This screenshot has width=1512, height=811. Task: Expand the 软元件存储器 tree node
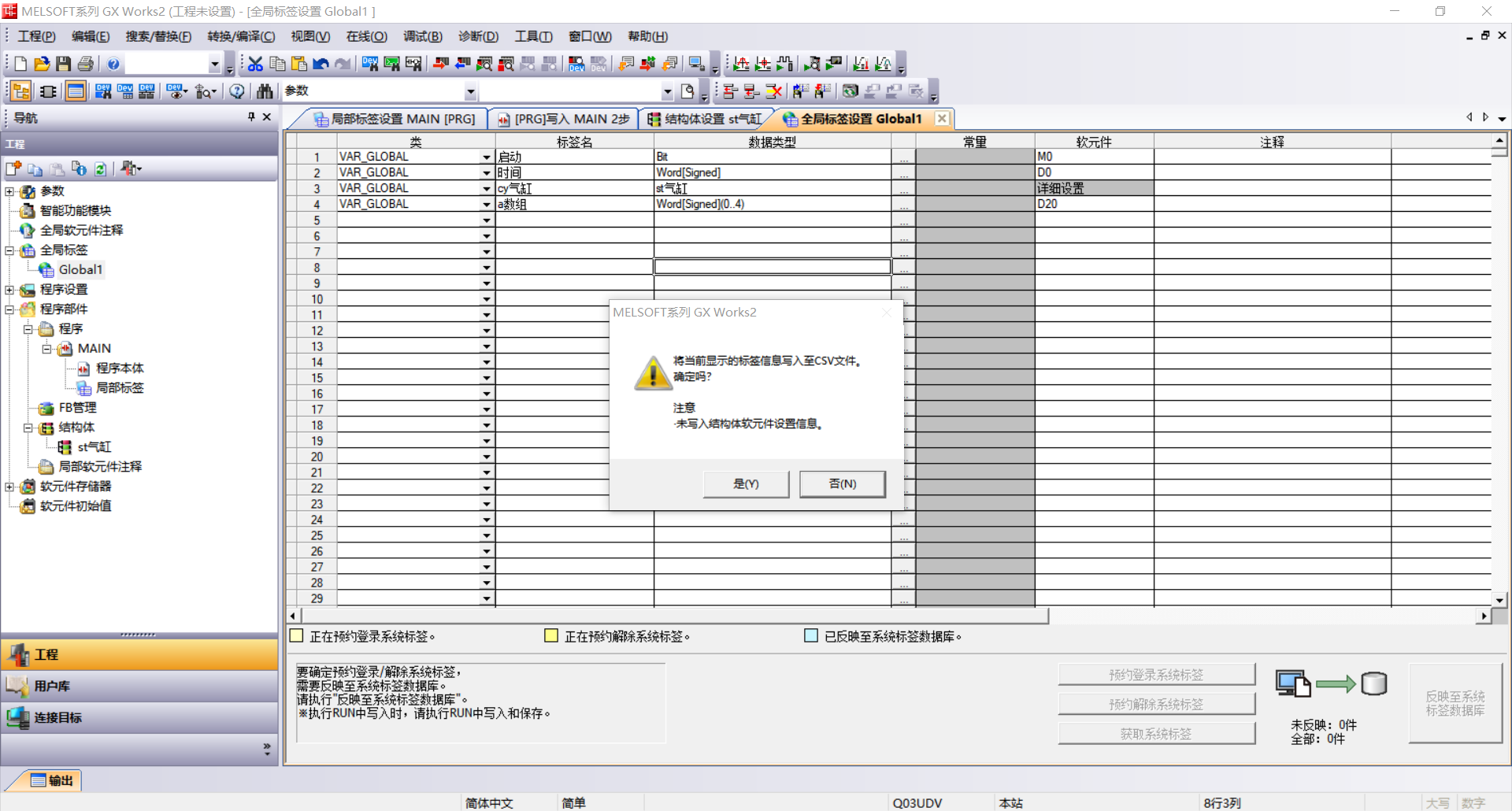coord(9,487)
